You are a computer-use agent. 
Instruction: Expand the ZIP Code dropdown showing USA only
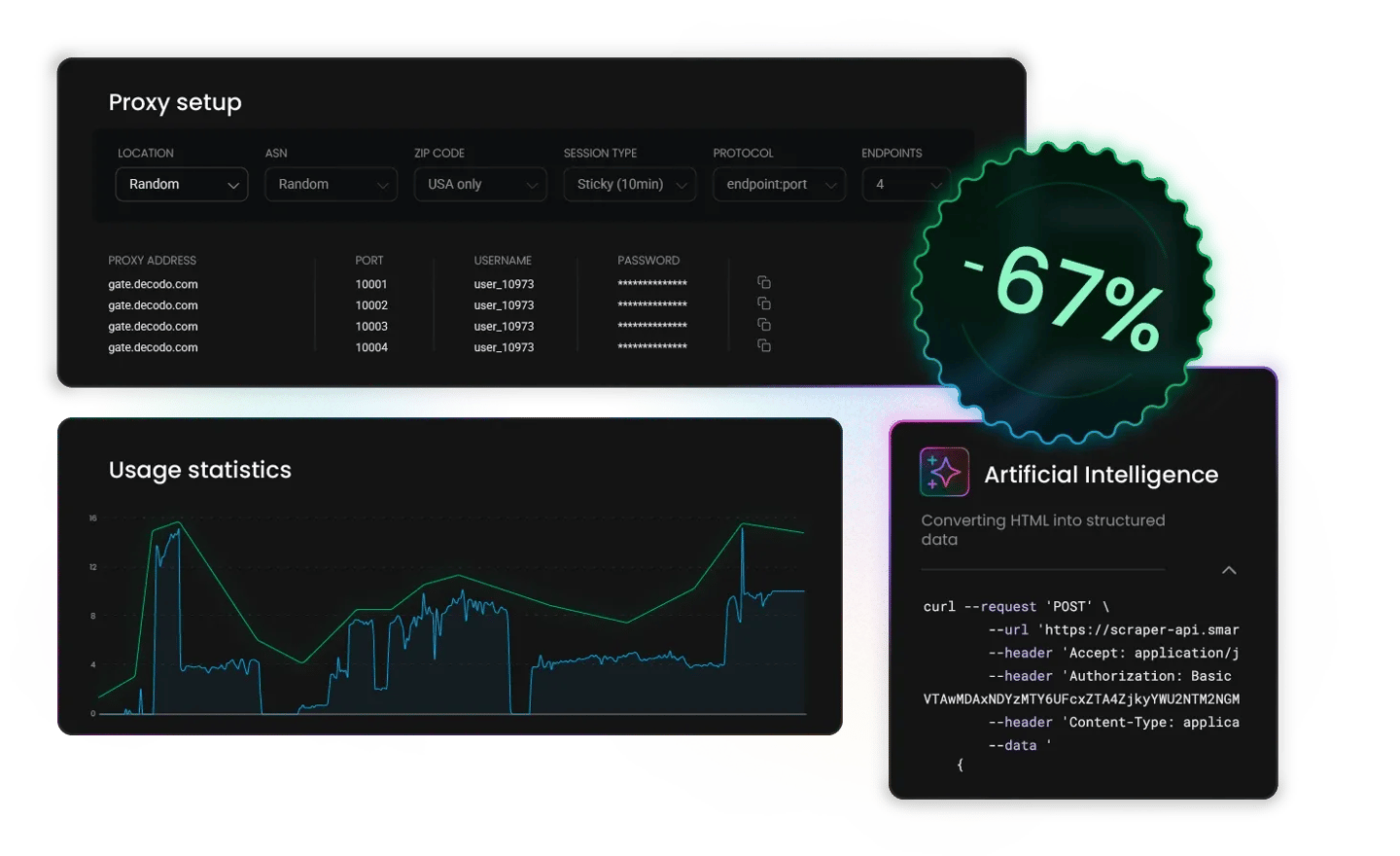click(x=480, y=185)
